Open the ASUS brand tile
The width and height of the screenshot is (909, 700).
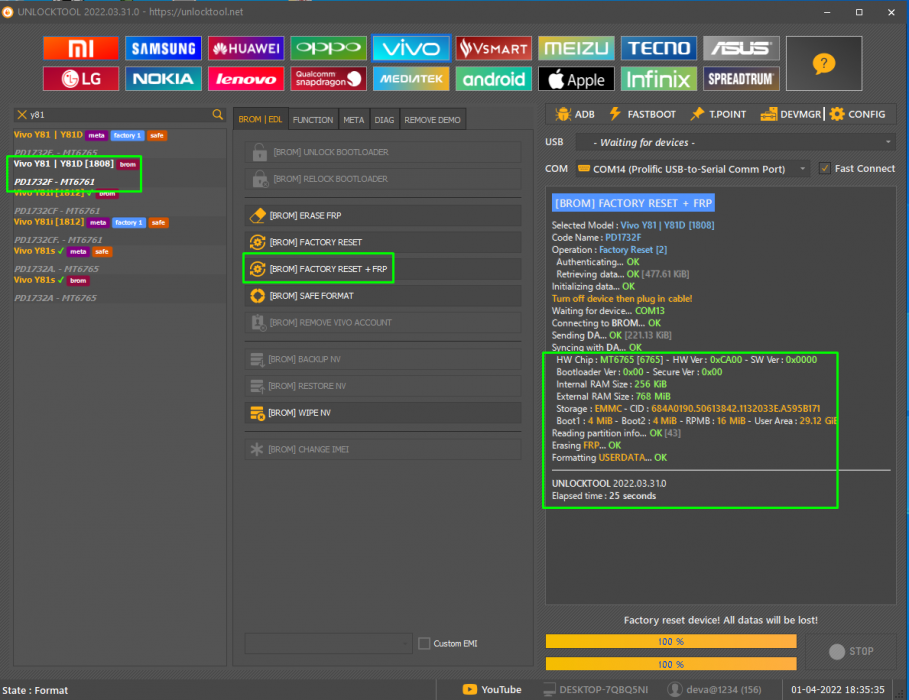coord(741,48)
